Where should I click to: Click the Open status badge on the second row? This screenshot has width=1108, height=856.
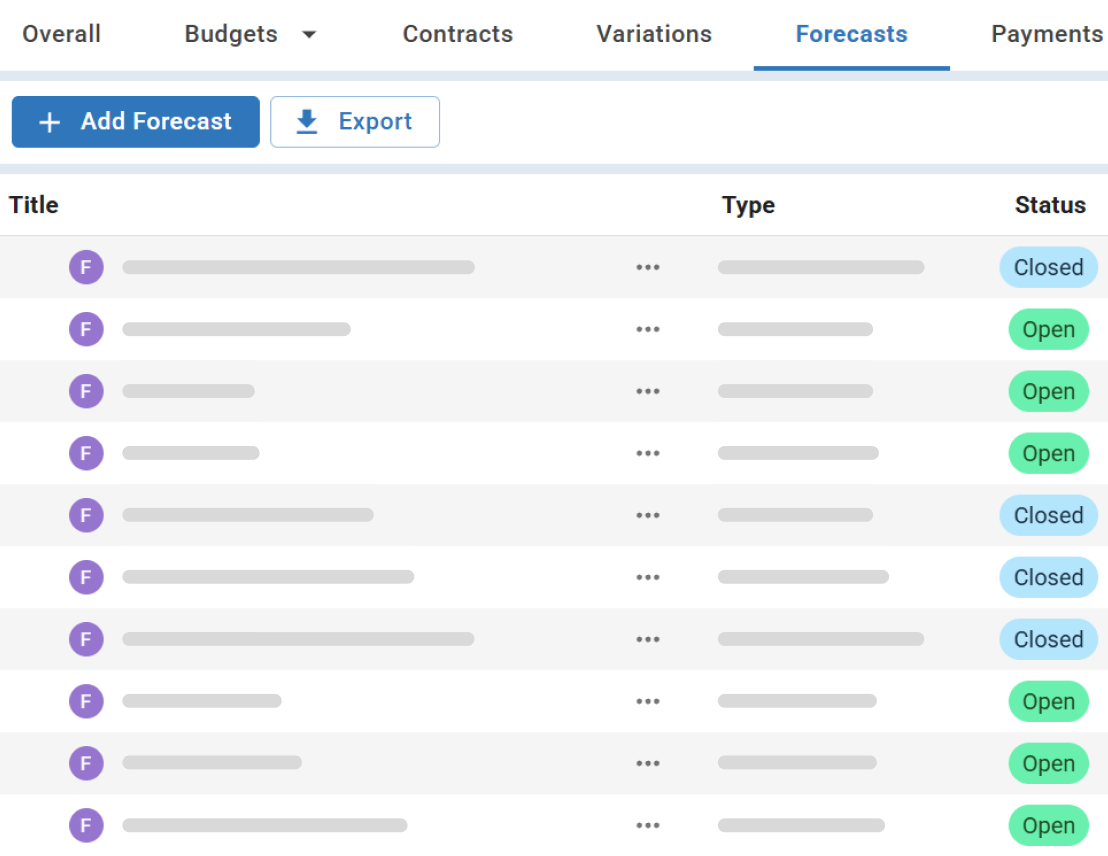tap(1048, 329)
